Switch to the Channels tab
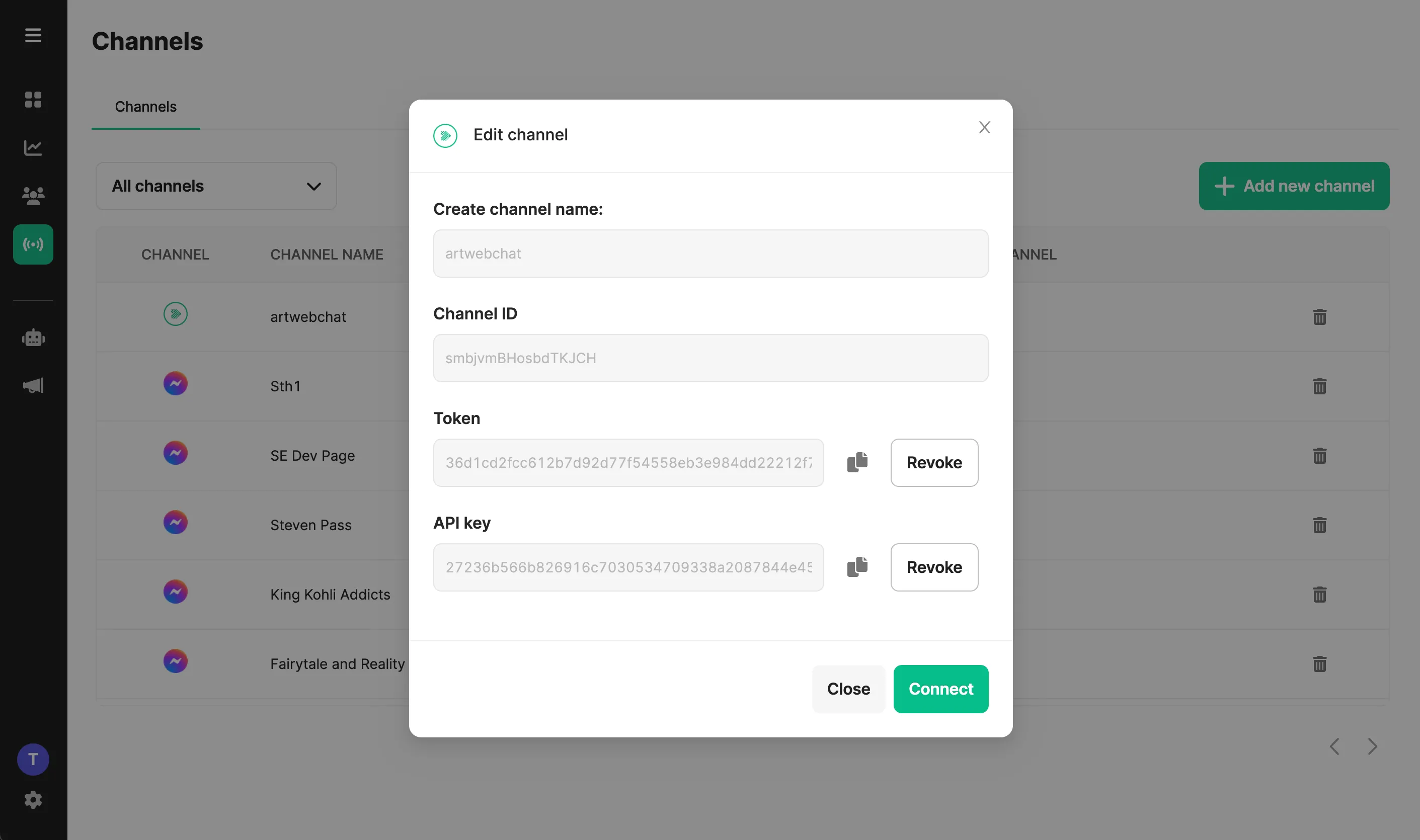The width and height of the screenshot is (1420, 840). point(145,107)
